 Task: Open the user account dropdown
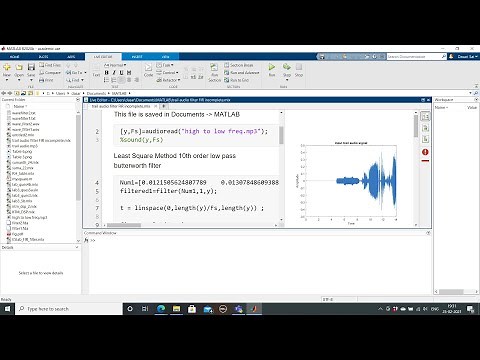click(x=467, y=57)
